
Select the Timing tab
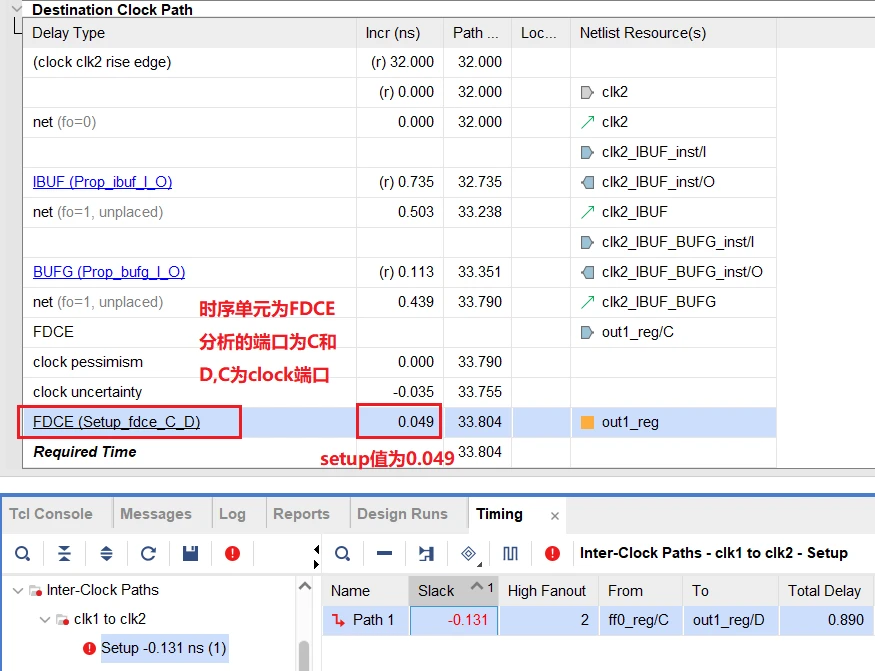click(499, 514)
